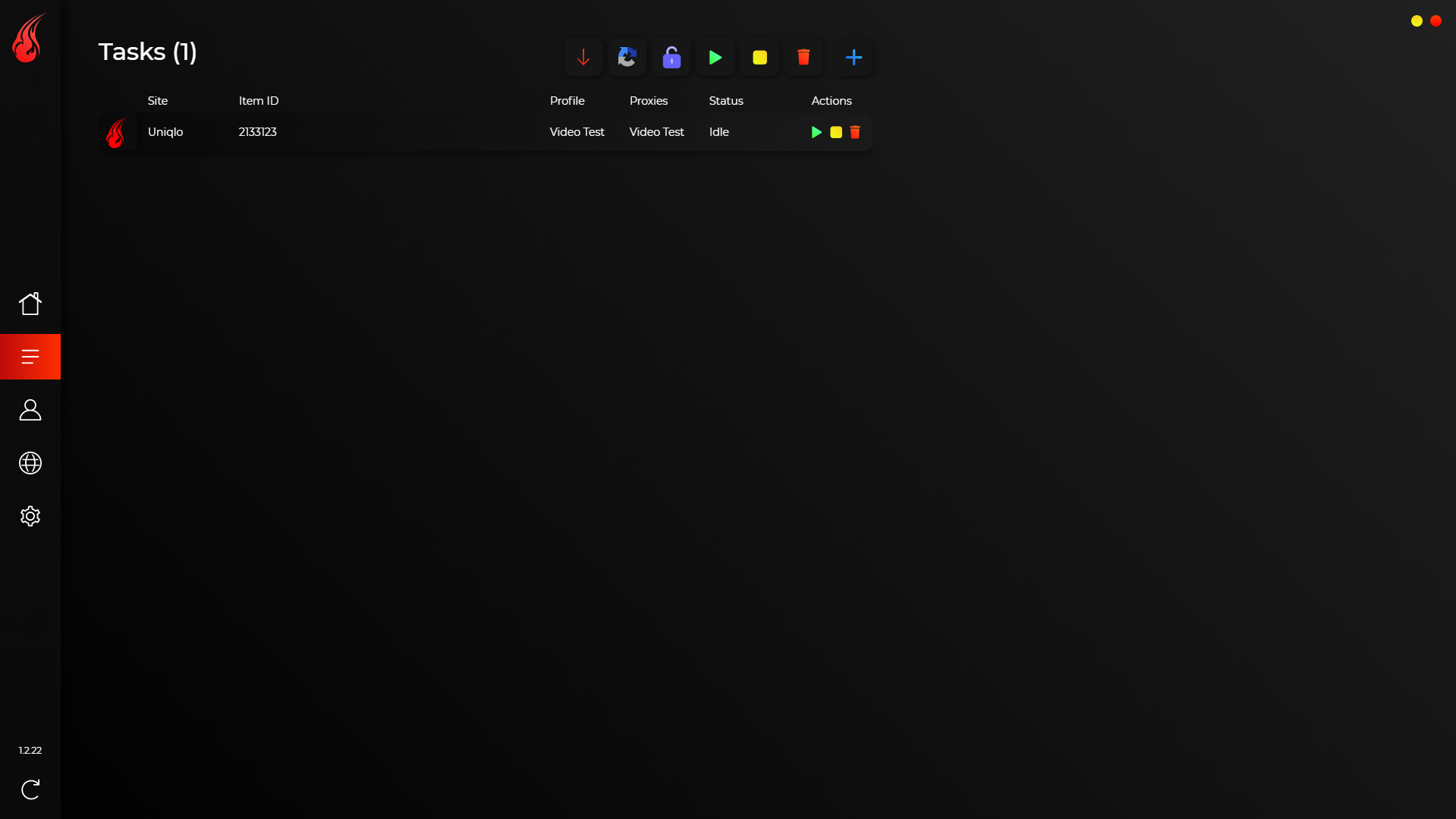Click the blue captcha refresh icon in toolbar

coord(627,58)
